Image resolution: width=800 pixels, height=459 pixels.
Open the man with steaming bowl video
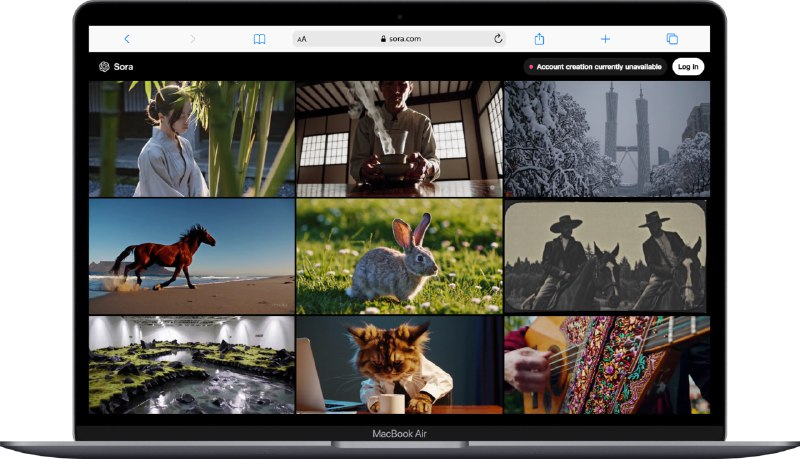point(399,139)
